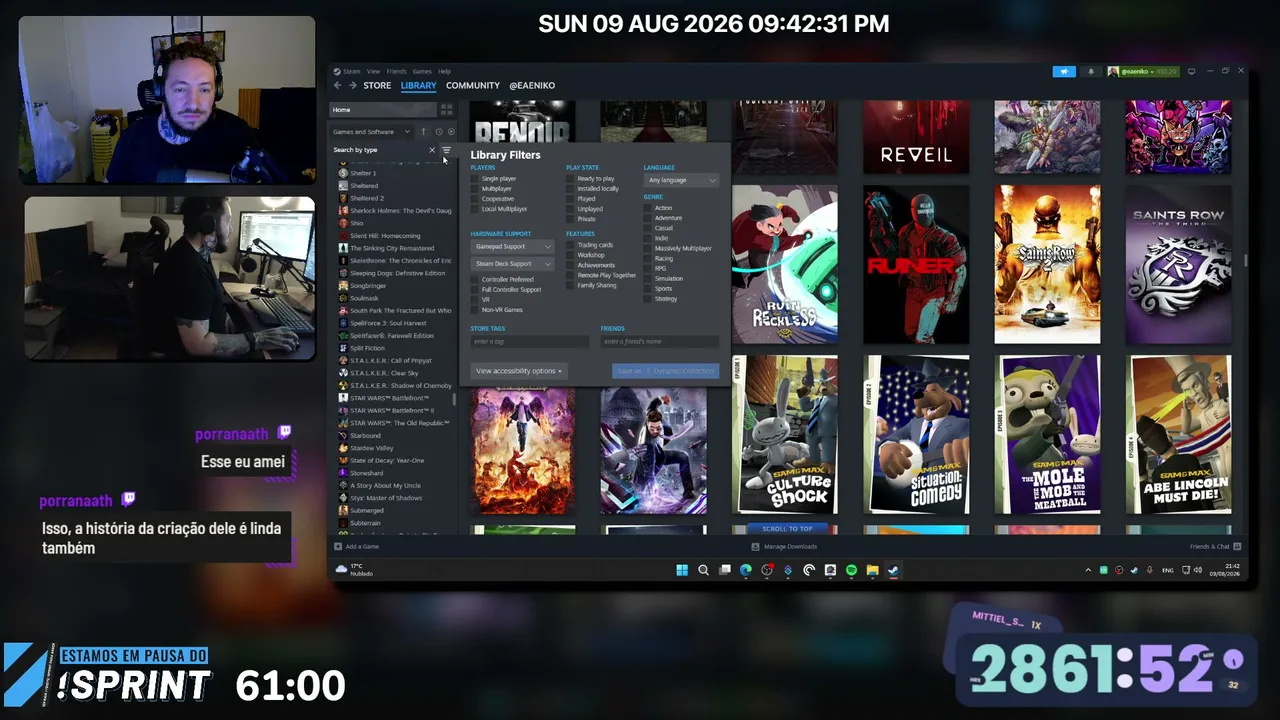Click the Manage Downloads link
The height and width of the screenshot is (720, 1280).
click(784, 547)
